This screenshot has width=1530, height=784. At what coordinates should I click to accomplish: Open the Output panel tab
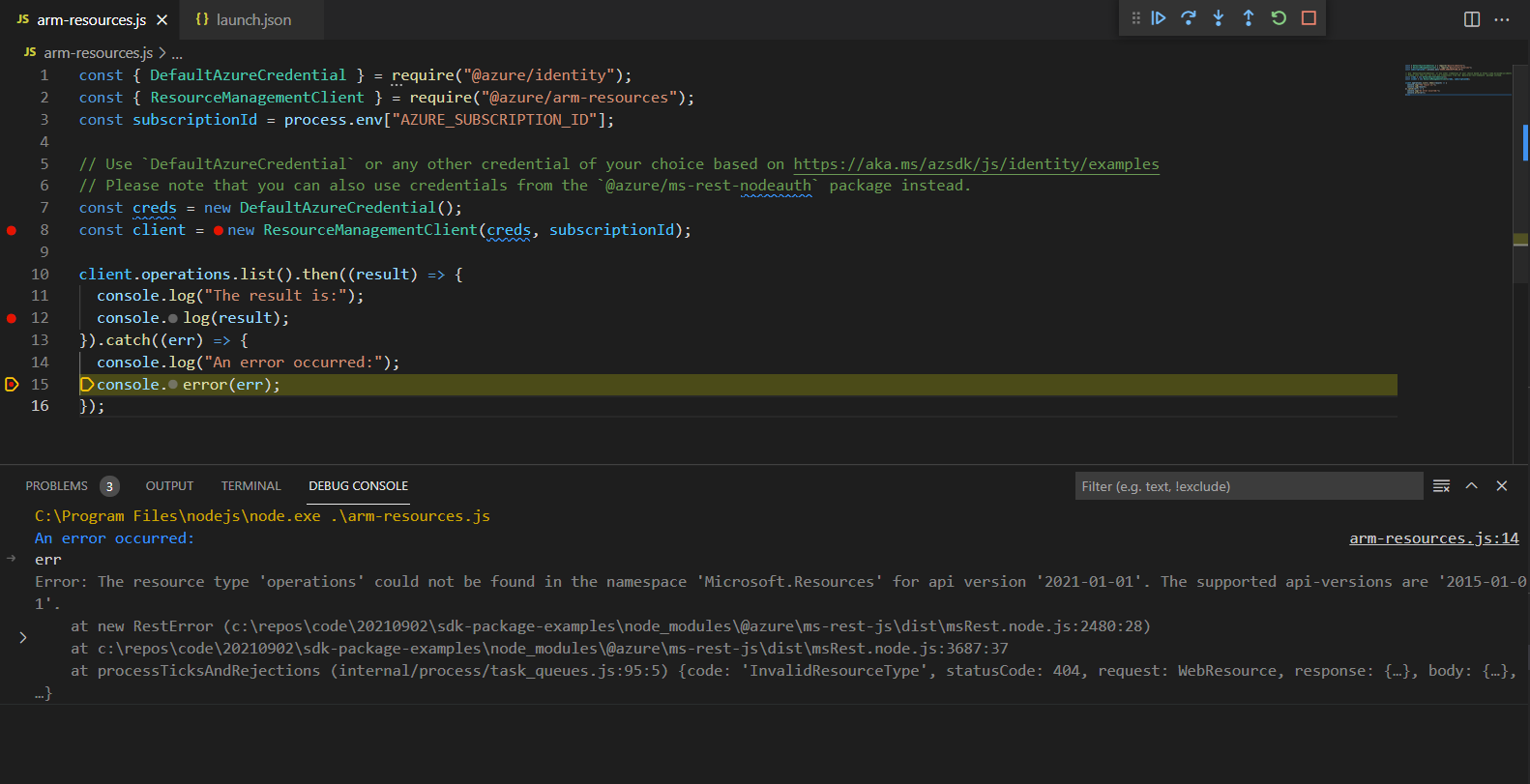pos(169,486)
